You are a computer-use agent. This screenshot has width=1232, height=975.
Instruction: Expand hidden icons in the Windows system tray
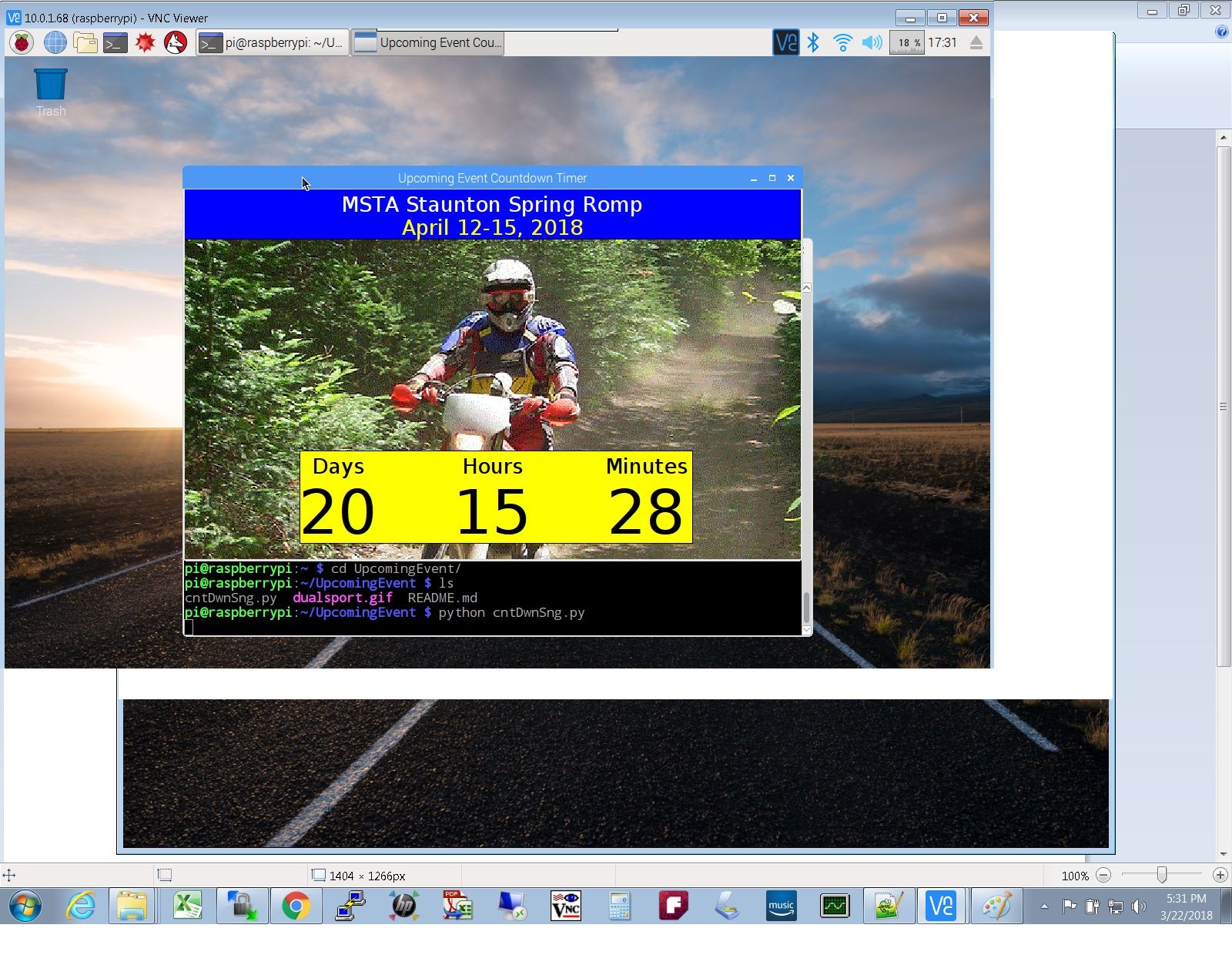point(1043,906)
